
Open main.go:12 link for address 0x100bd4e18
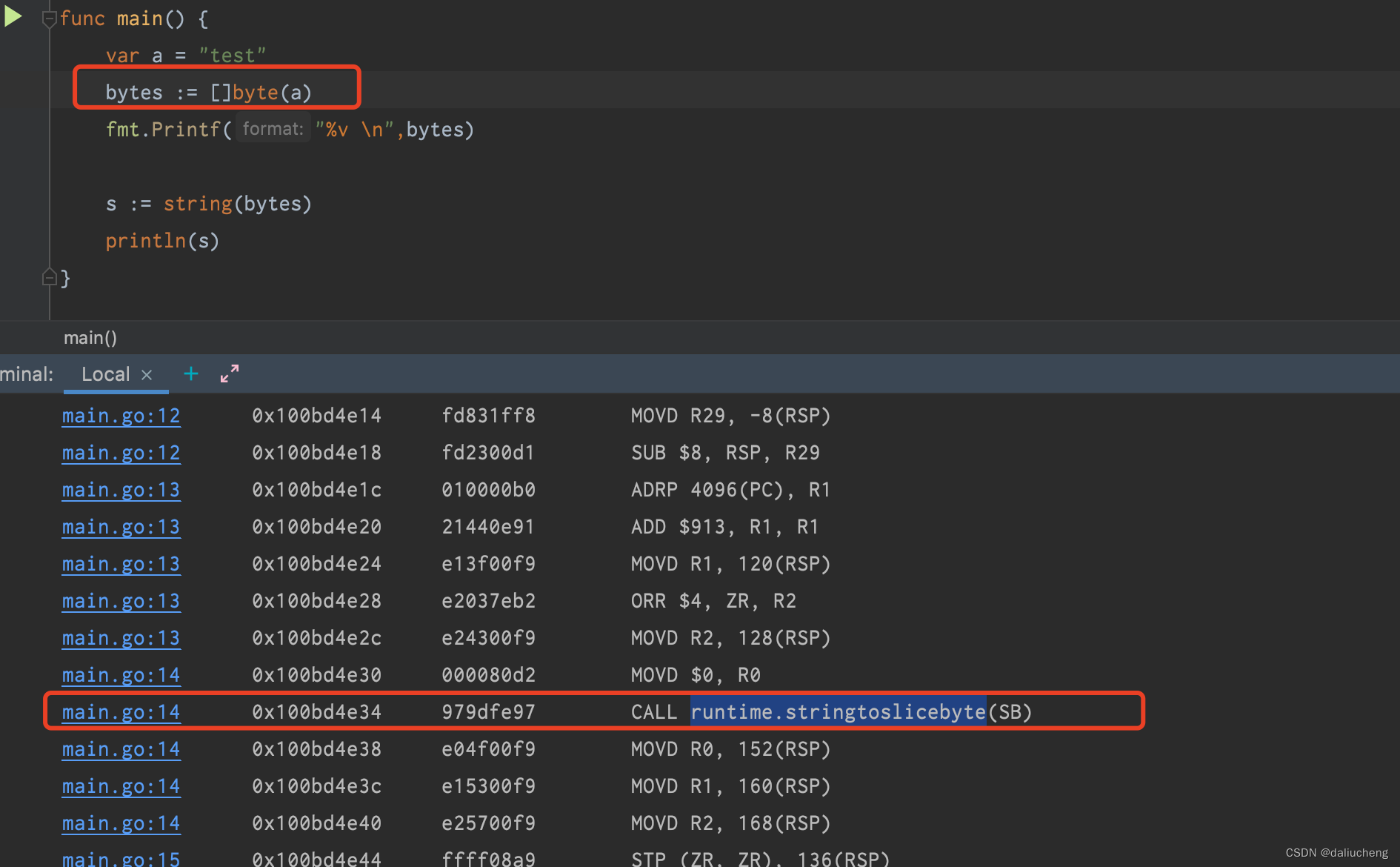point(121,453)
